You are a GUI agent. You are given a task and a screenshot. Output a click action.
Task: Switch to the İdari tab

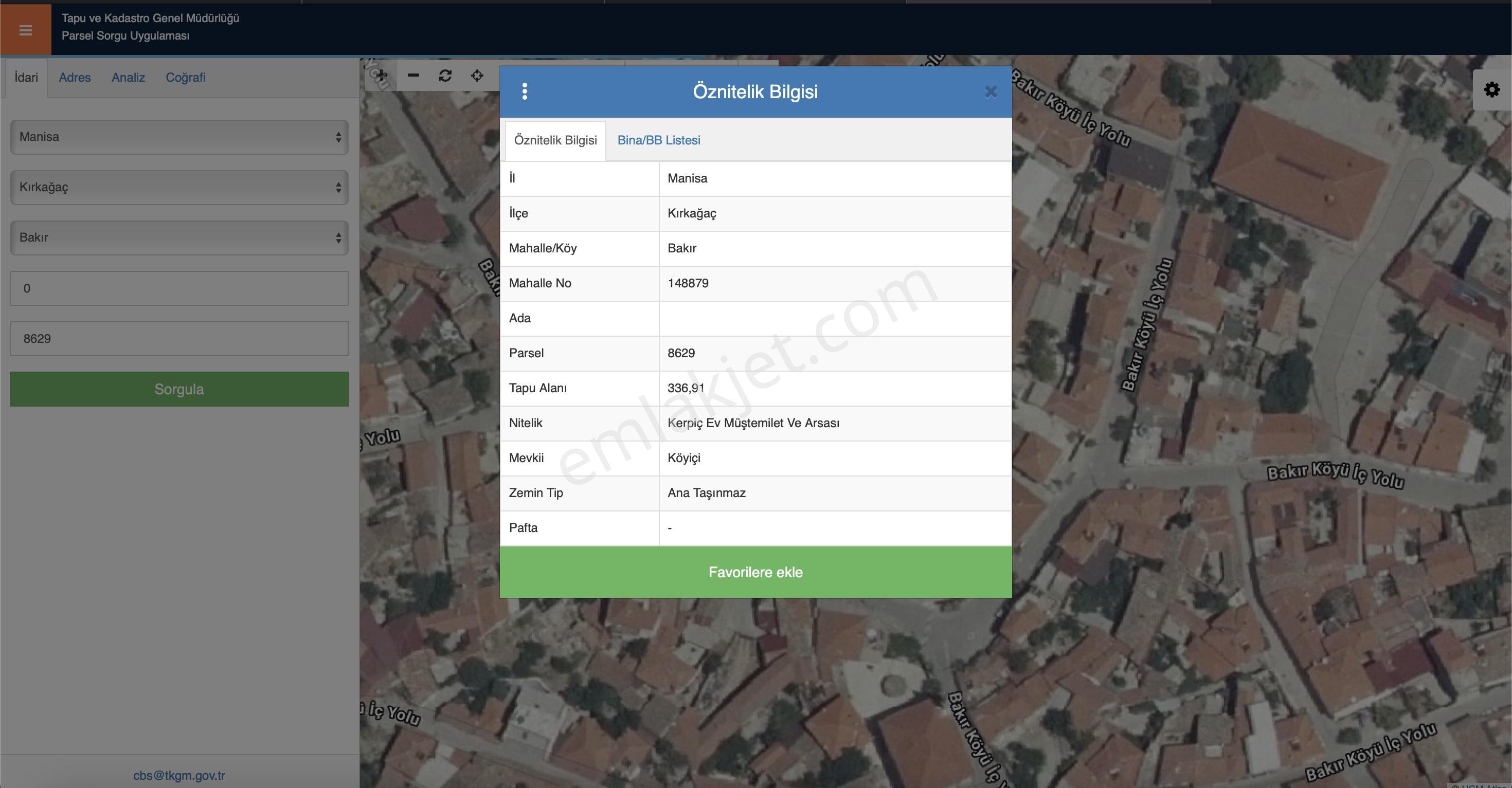(26, 78)
